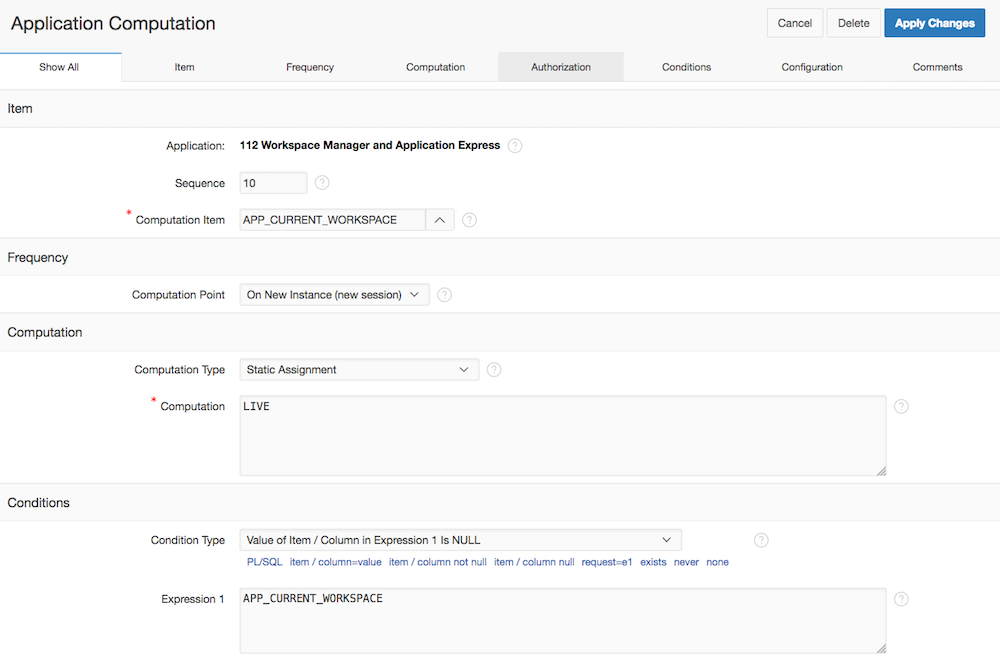Open help icon for Expression 1
The image size is (1000, 657).
click(901, 599)
